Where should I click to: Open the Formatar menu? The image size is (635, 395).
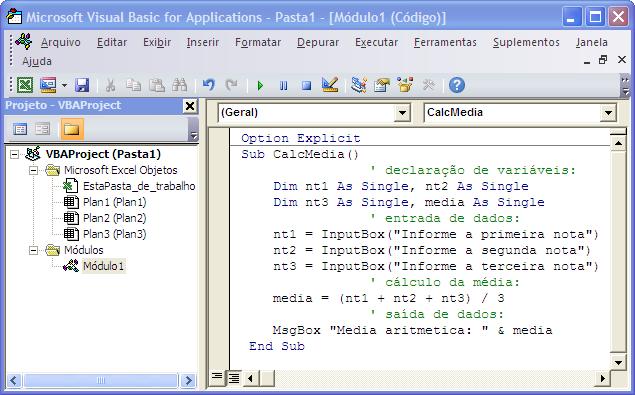(x=258, y=42)
